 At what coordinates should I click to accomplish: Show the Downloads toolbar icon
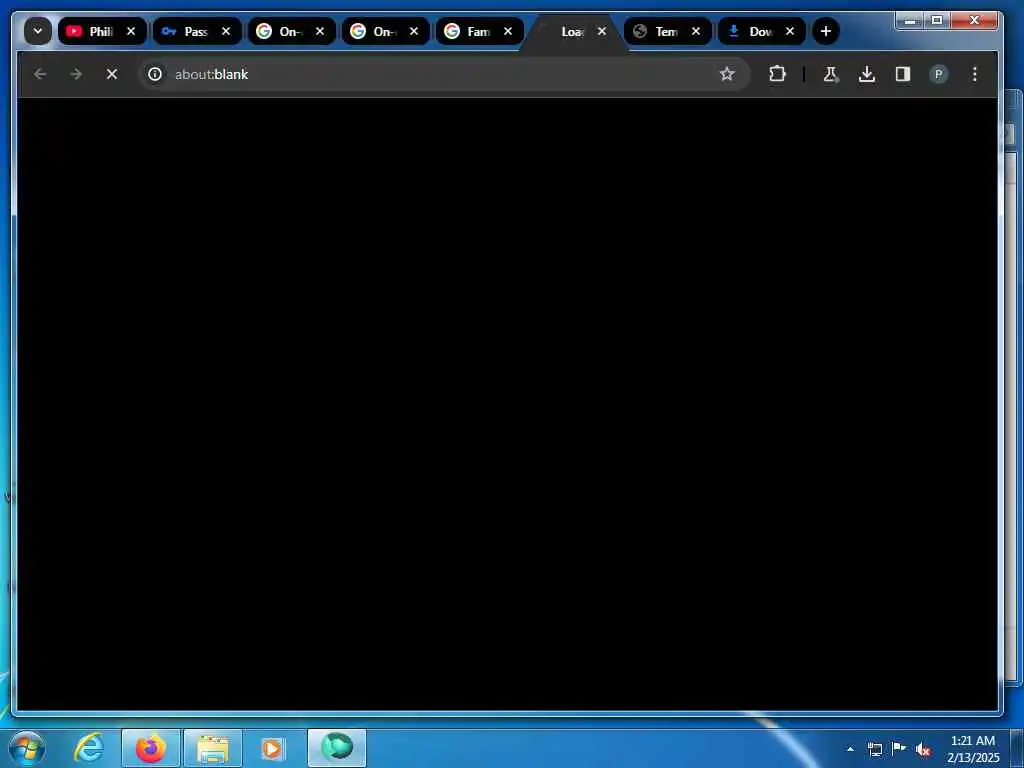pos(867,74)
